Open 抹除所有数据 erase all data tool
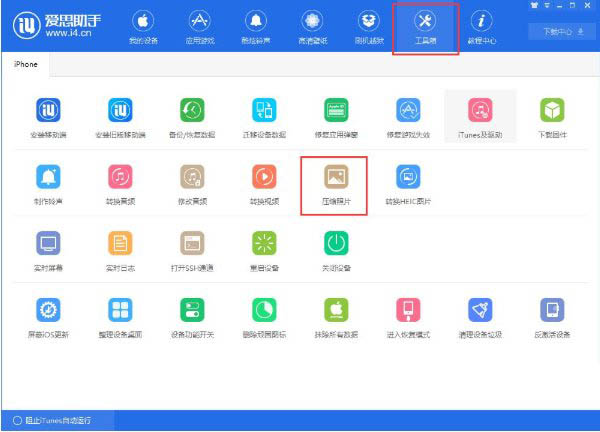600x432 pixels. click(x=336, y=318)
